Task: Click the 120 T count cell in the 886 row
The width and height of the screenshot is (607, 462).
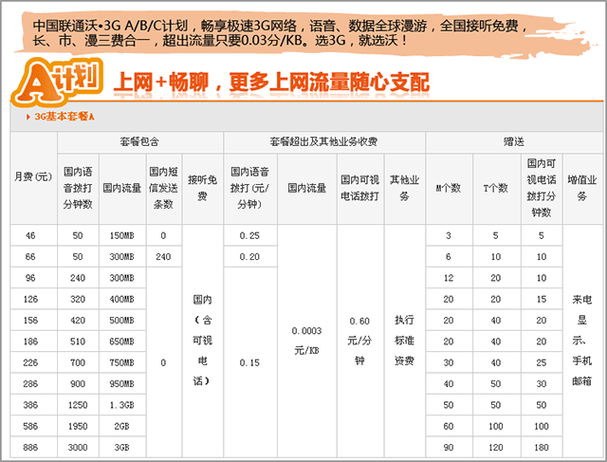Action: pos(496,448)
